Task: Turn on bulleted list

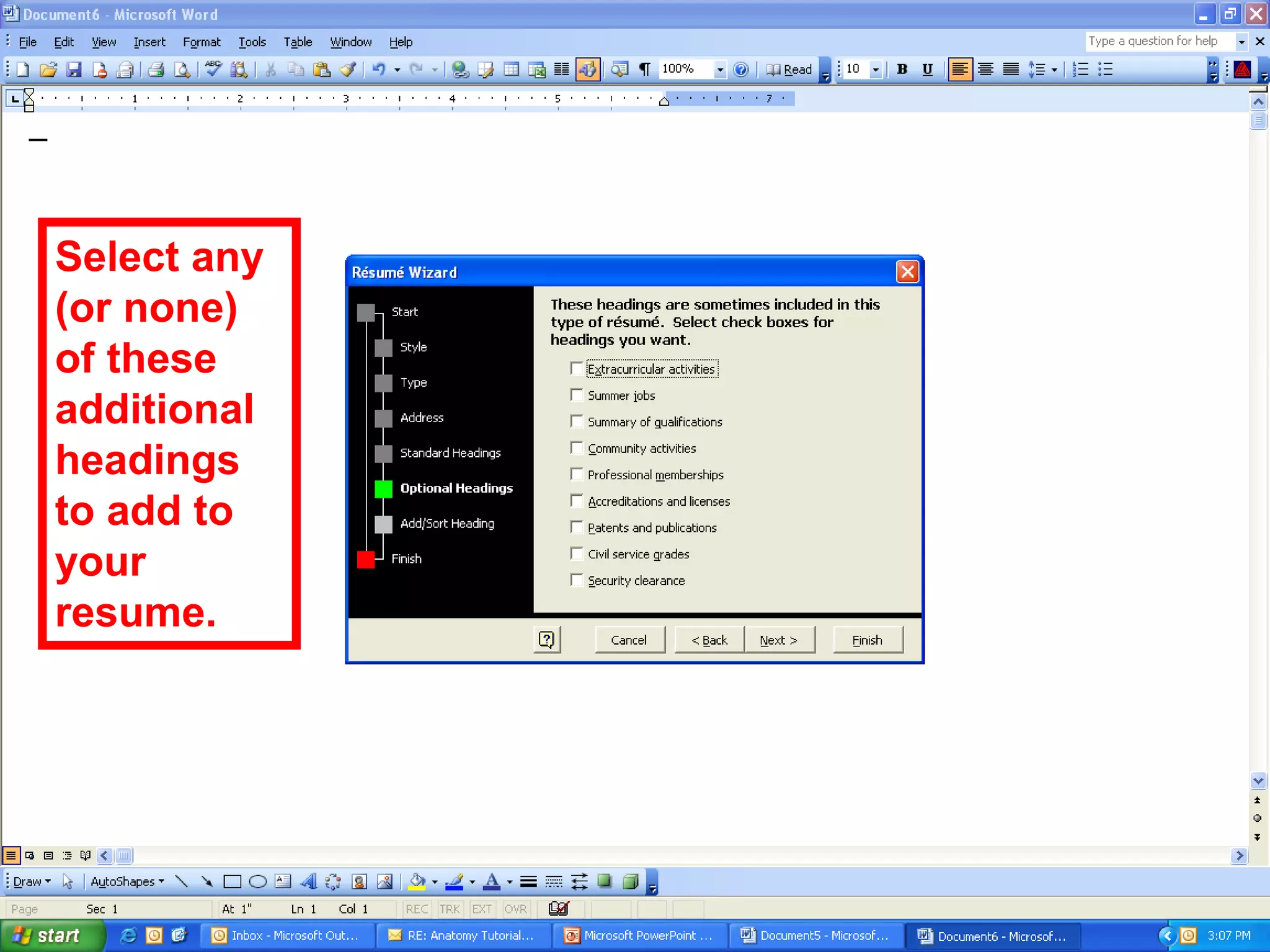Action: point(1106,69)
